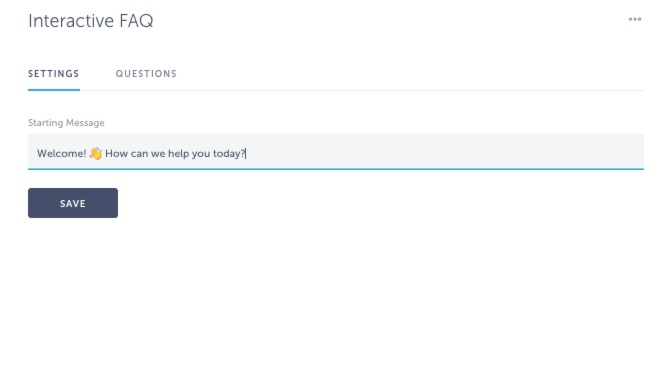The width and height of the screenshot is (664, 391).
Task: Click the word 'How' in message field
Action: coord(116,153)
